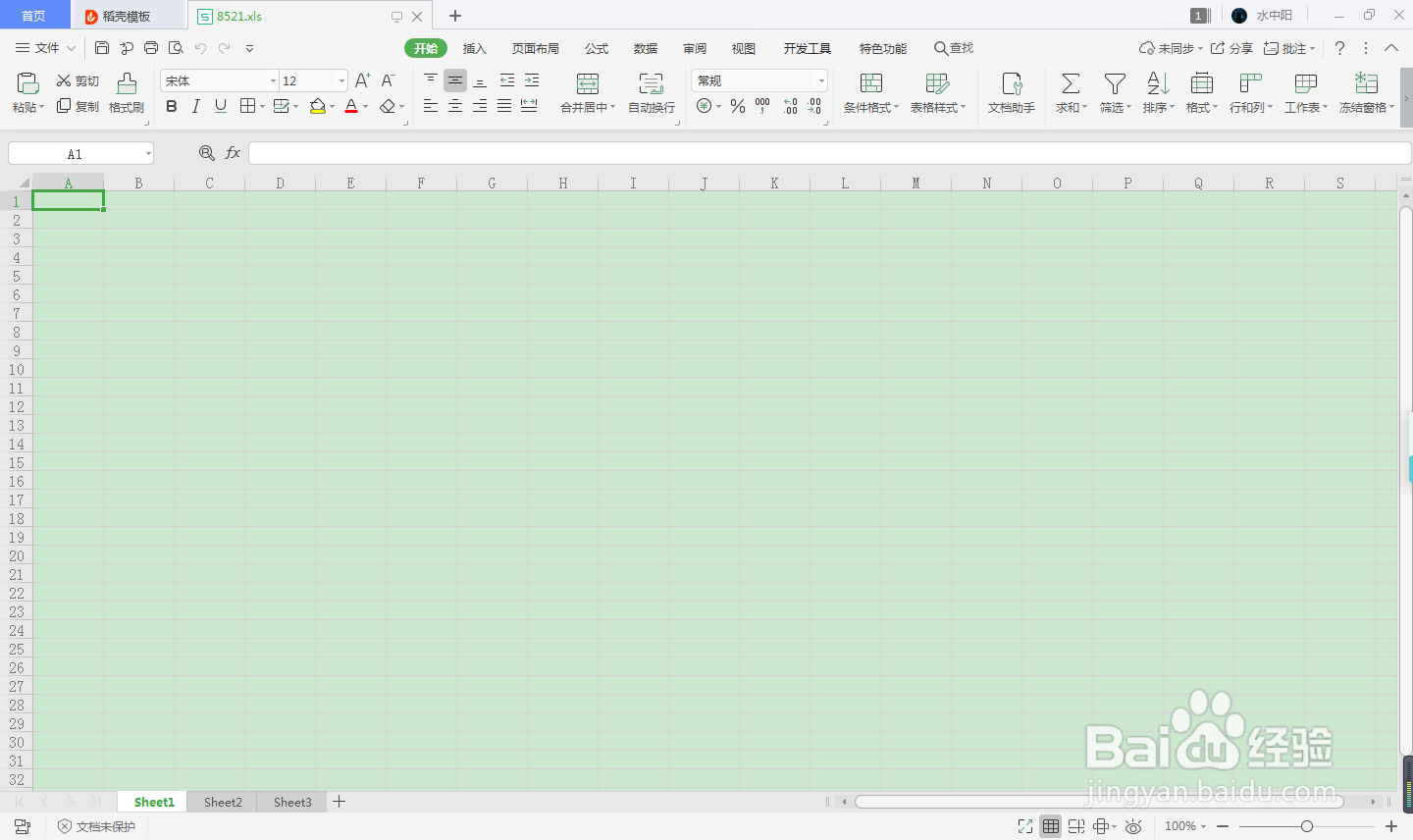Switch to Sheet2 tab
The height and width of the screenshot is (840, 1413).
tap(223, 802)
